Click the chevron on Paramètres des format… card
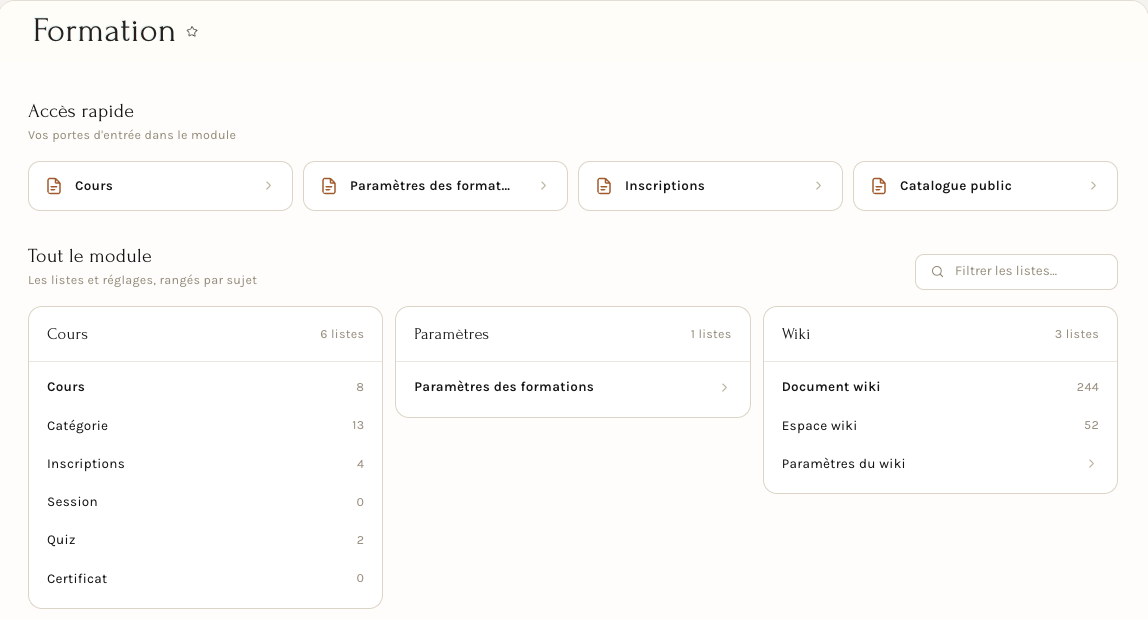Screen dimensions: 1148x620 pyautogui.click(x=543, y=186)
